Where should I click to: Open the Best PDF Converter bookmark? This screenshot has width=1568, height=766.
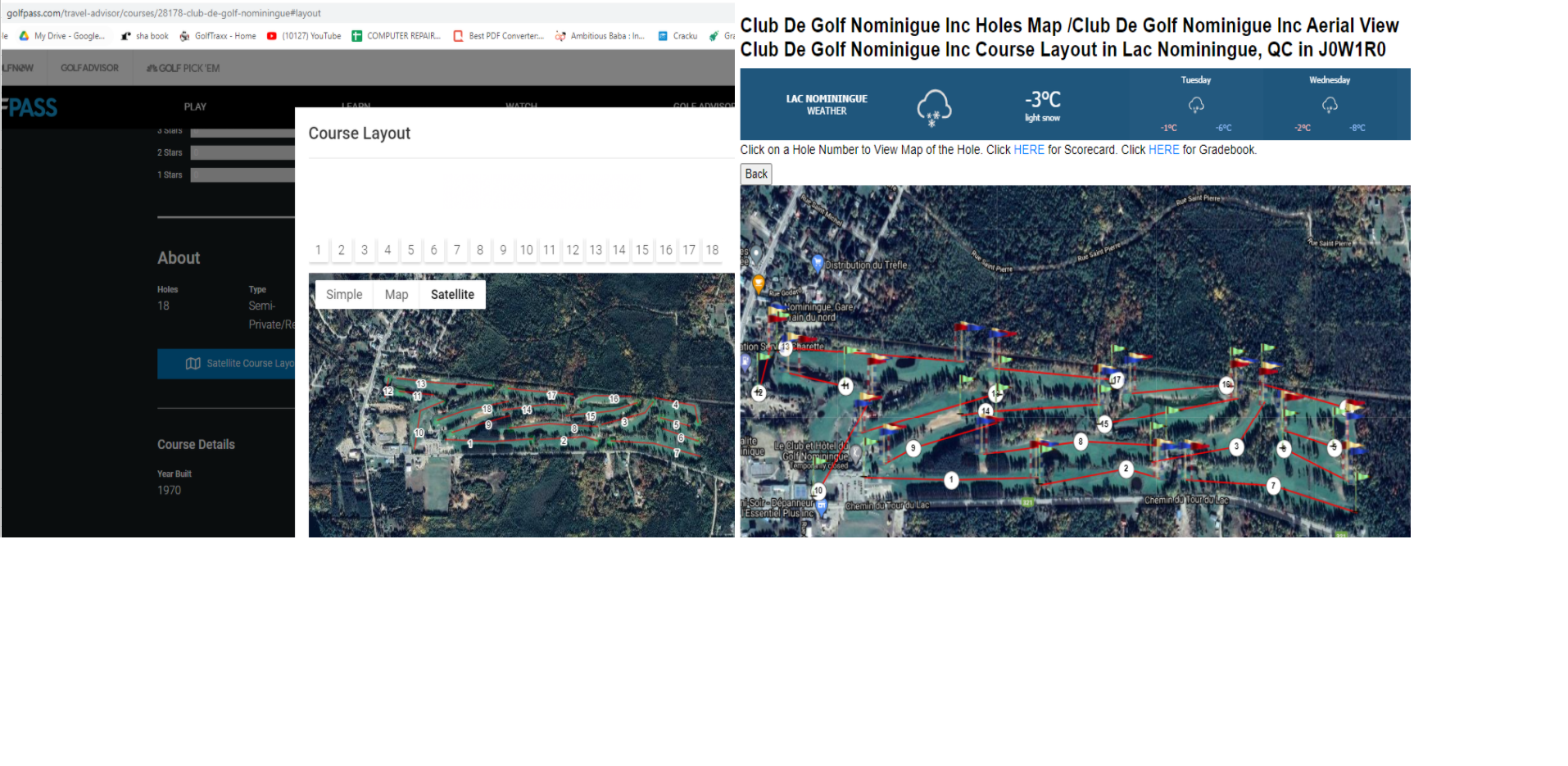(x=499, y=36)
